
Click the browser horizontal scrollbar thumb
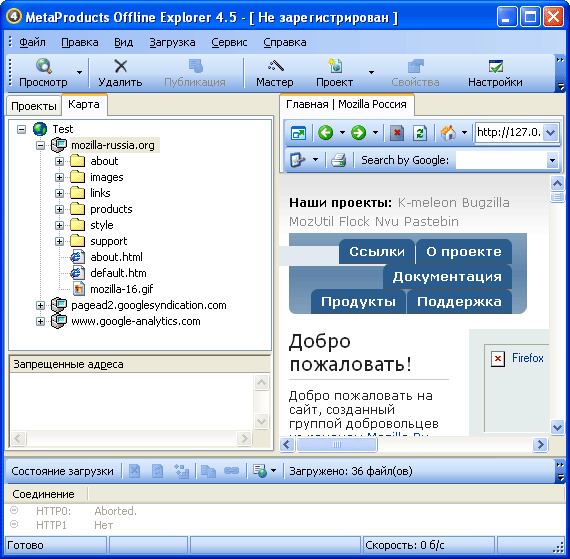coord(337,445)
